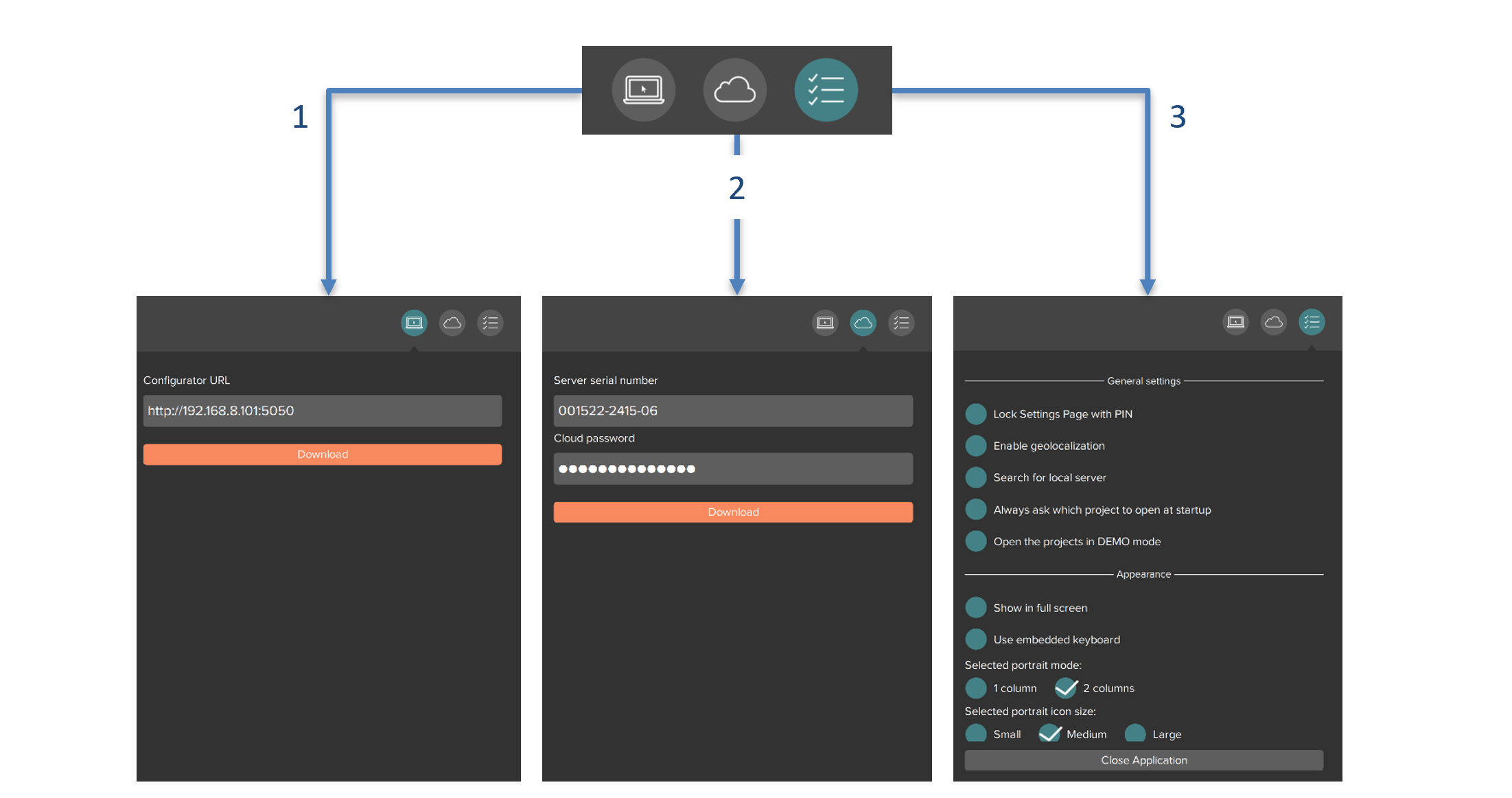Click the large laptop configurator icon
Image resolution: width=1512 pixels, height=798 pixels.
(x=643, y=90)
